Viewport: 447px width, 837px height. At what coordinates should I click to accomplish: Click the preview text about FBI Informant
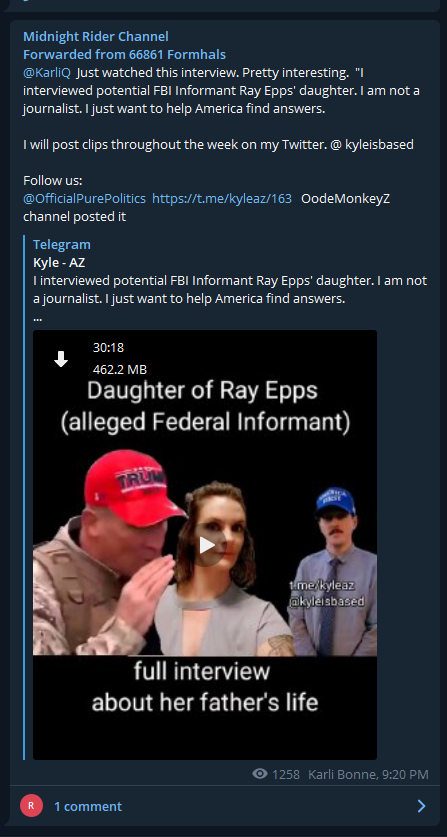230,289
